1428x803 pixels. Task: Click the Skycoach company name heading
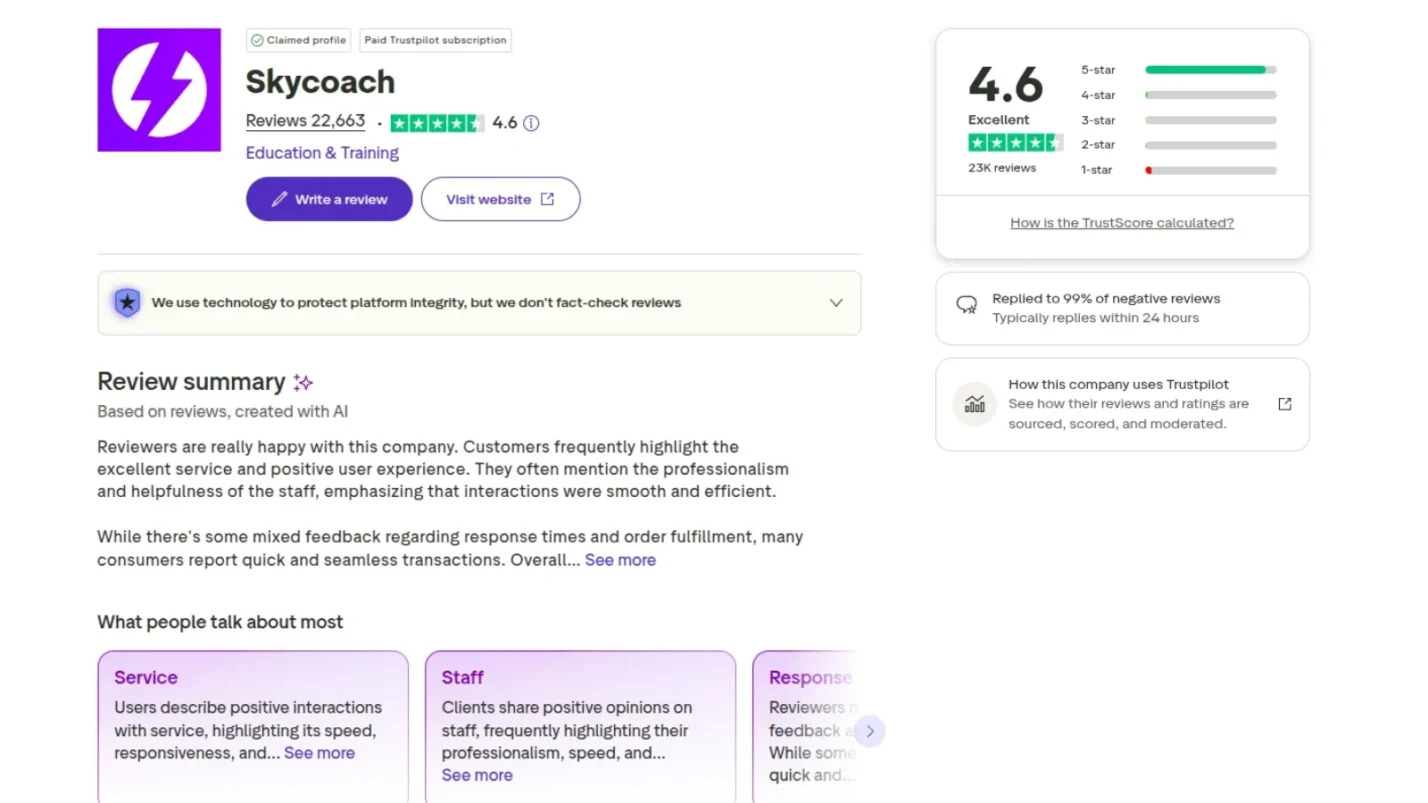320,81
